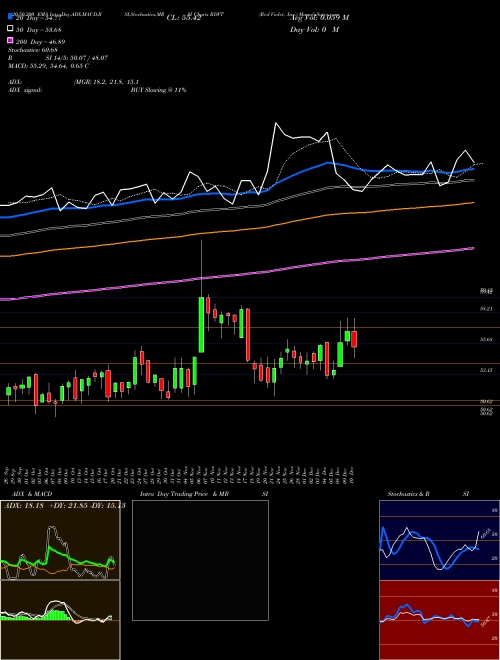Click the 58.21 price axis label
500x660 pixels.
click(486, 309)
